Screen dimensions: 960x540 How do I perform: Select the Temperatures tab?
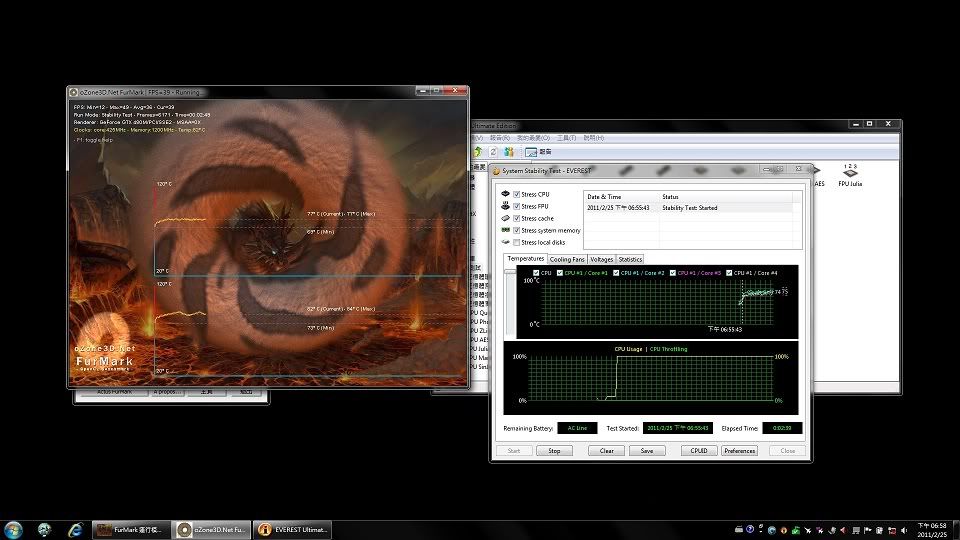pyautogui.click(x=525, y=259)
